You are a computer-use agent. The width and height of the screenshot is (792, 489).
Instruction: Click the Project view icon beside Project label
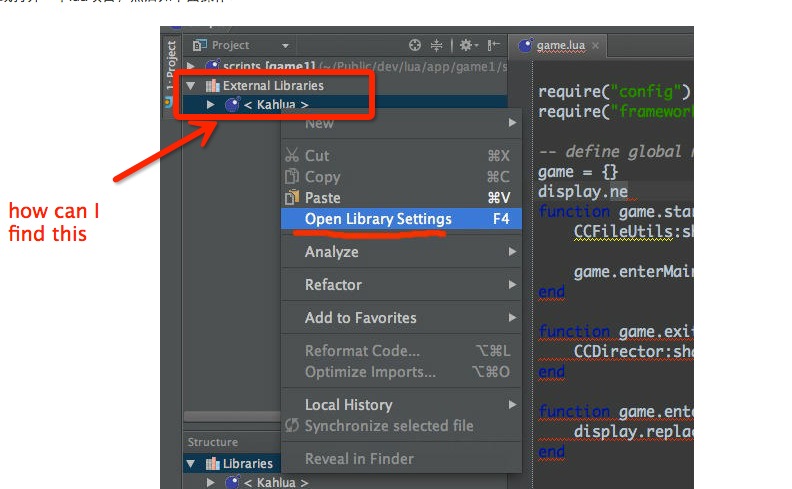pyautogui.click(x=200, y=45)
